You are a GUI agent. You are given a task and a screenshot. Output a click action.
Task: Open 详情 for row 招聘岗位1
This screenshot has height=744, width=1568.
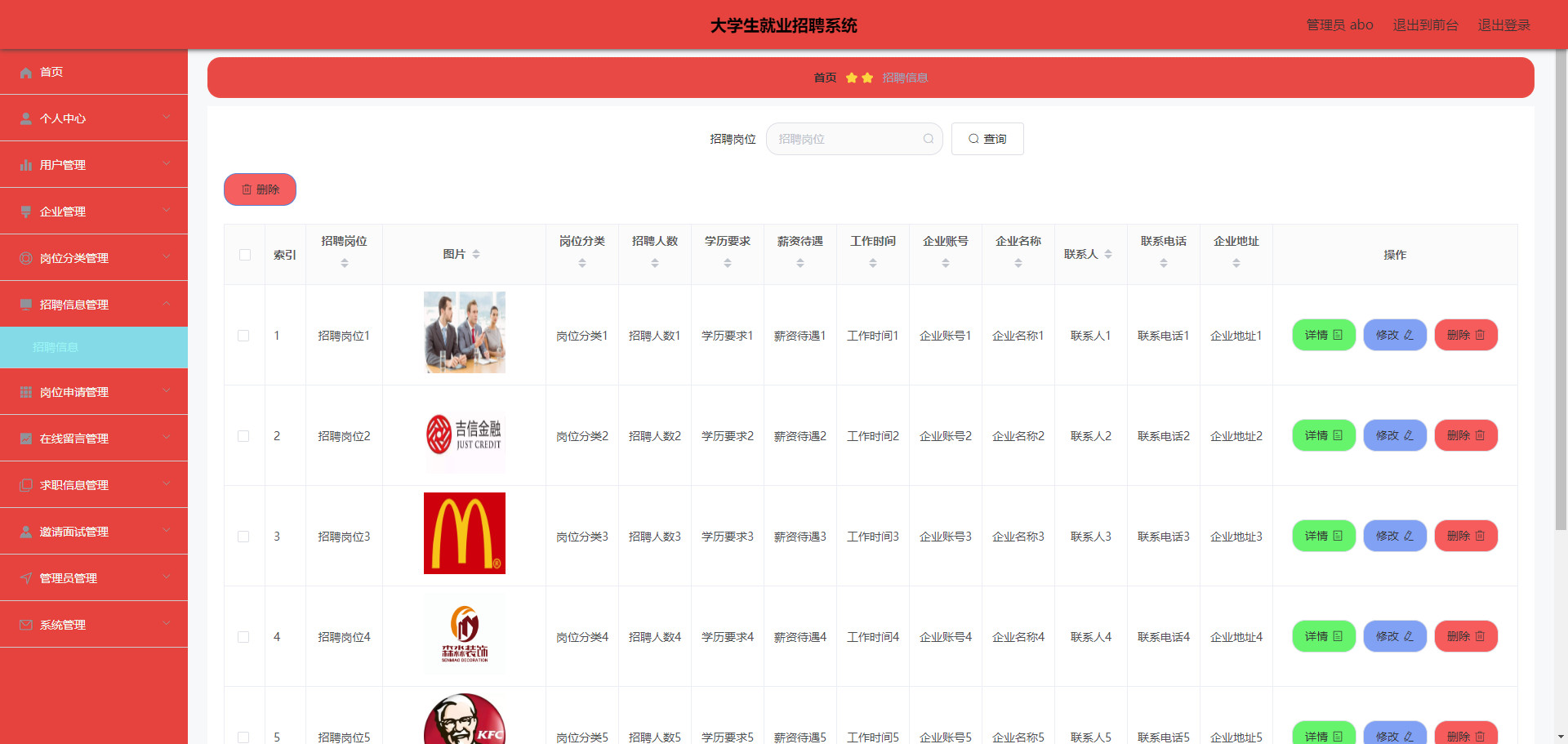tap(1324, 335)
